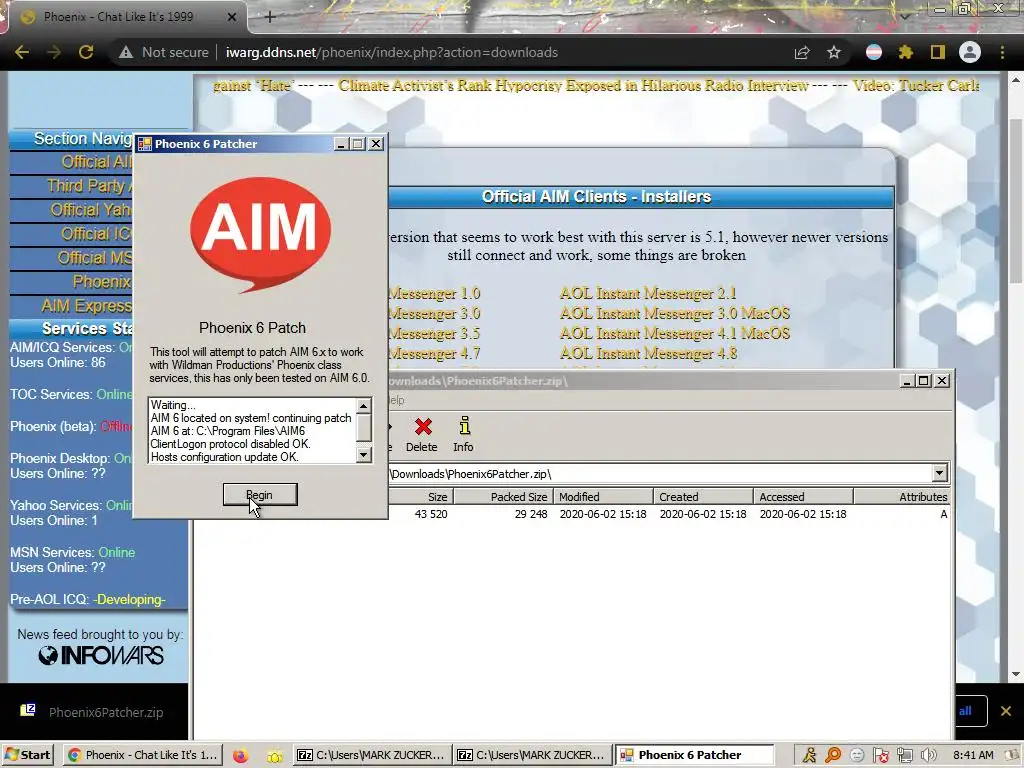Click Third Party sidebar navigation link
Viewport: 1024px width, 768px height.
click(x=89, y=186)
